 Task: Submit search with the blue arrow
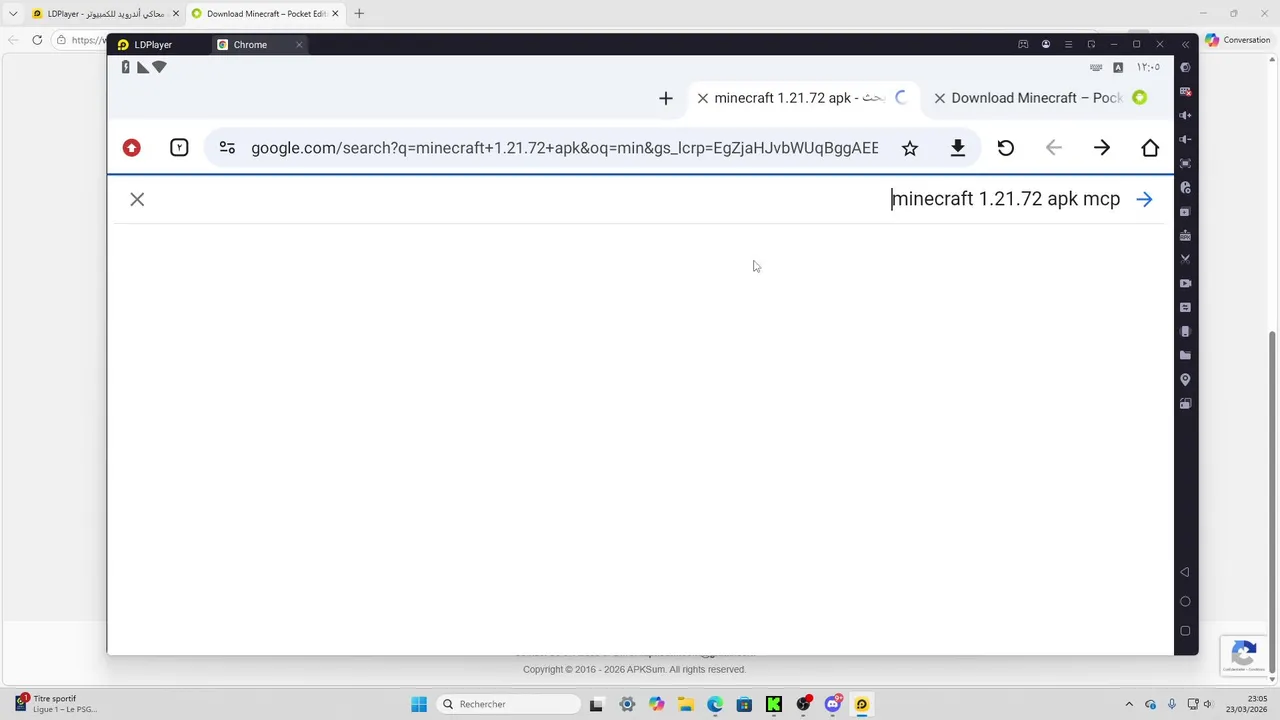(1144, 199)
